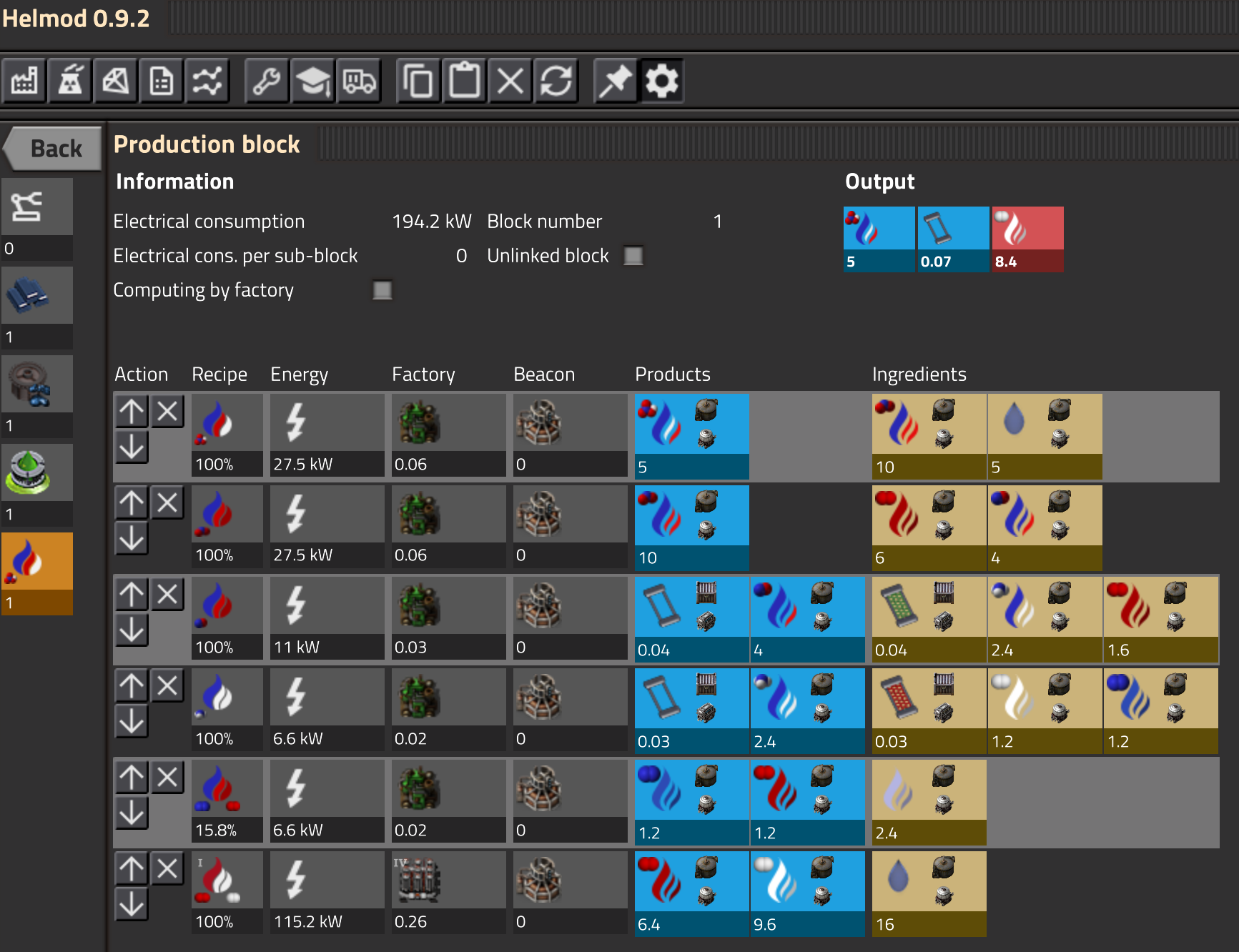Open the Helmod settings gear
The image size is (1239, 952).
[x=661, y=80]
